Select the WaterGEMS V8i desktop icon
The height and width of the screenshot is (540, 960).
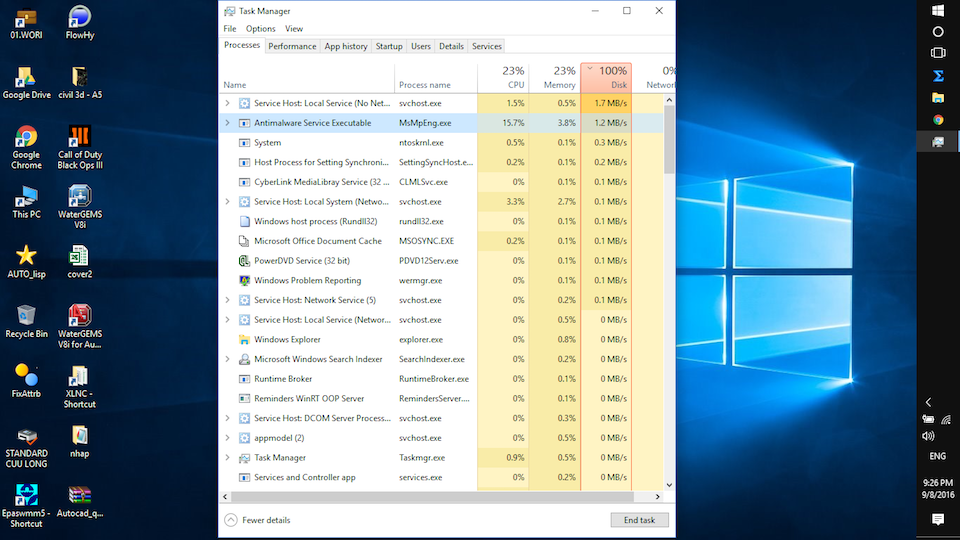click(80, 207)
